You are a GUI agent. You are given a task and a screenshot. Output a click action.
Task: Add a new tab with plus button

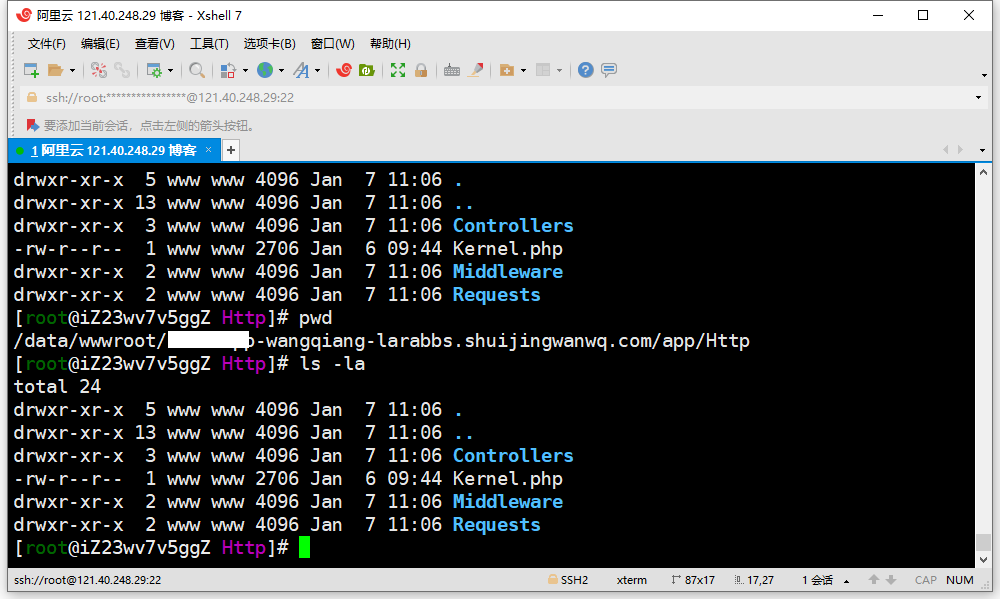click(x=231, y=150)
